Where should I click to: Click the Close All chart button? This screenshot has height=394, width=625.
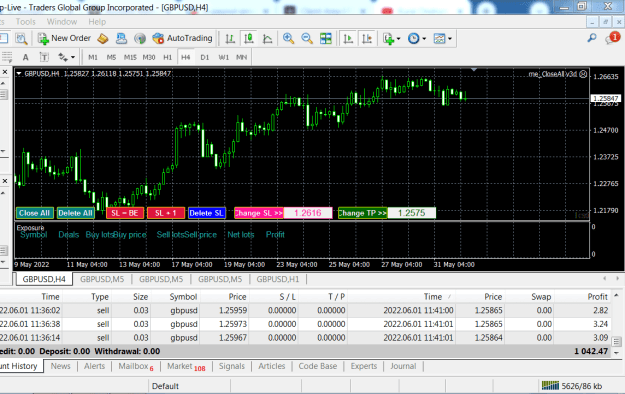click(x=35, y=213)
